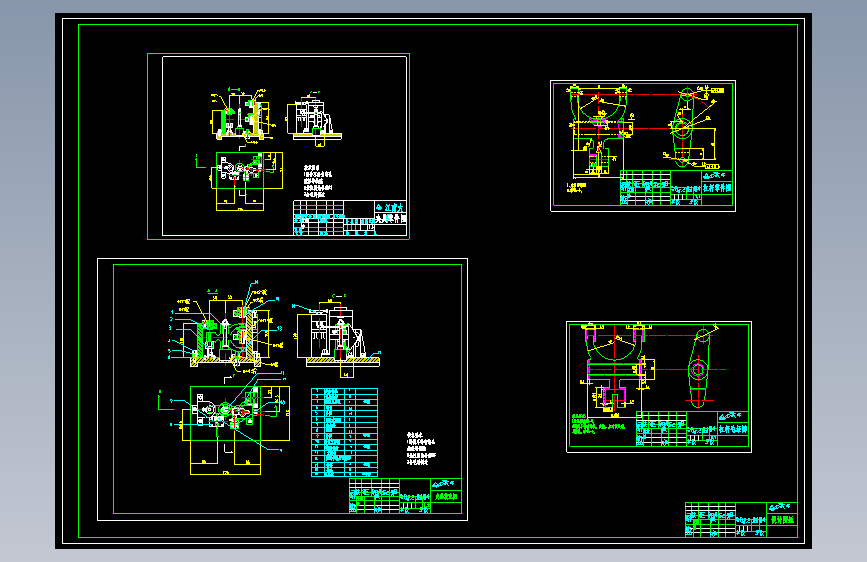This screenshot has height=562, width=867.
Task: Select fork front view with yellow dimensions
Action: (x=602, y=131)
